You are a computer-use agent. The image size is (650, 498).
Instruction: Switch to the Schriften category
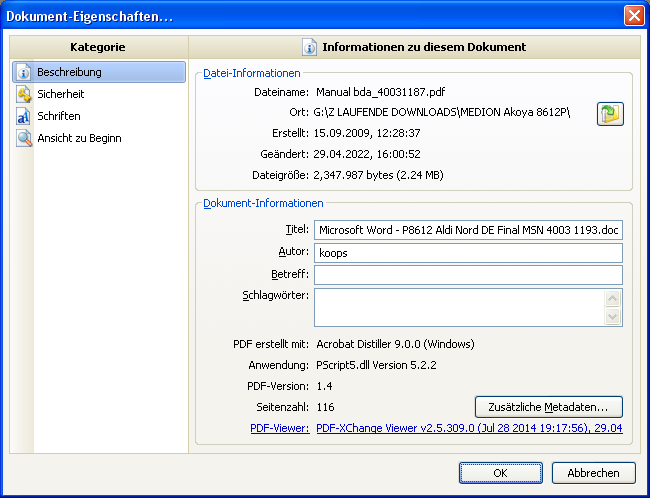tap(99, 116)
